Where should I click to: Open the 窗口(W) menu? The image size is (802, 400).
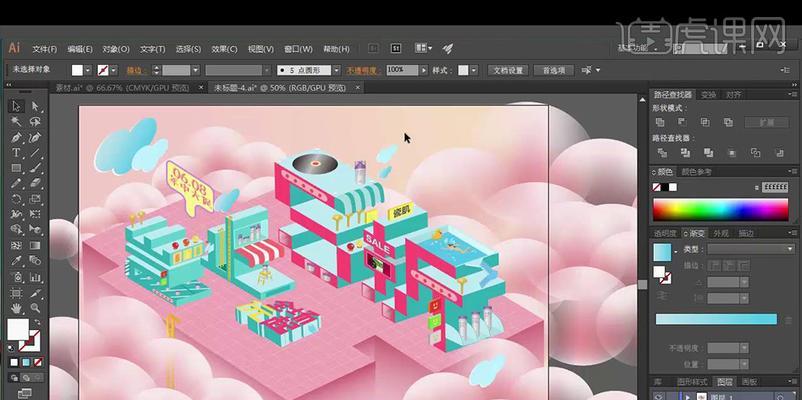[x=298, y=49]
